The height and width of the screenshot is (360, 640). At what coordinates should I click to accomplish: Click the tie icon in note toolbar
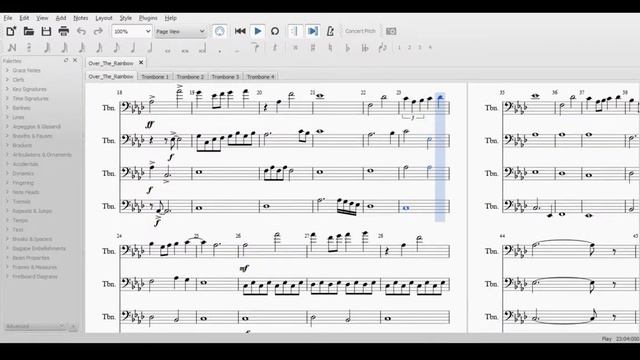pyautogui.click(x=255, y=48)
